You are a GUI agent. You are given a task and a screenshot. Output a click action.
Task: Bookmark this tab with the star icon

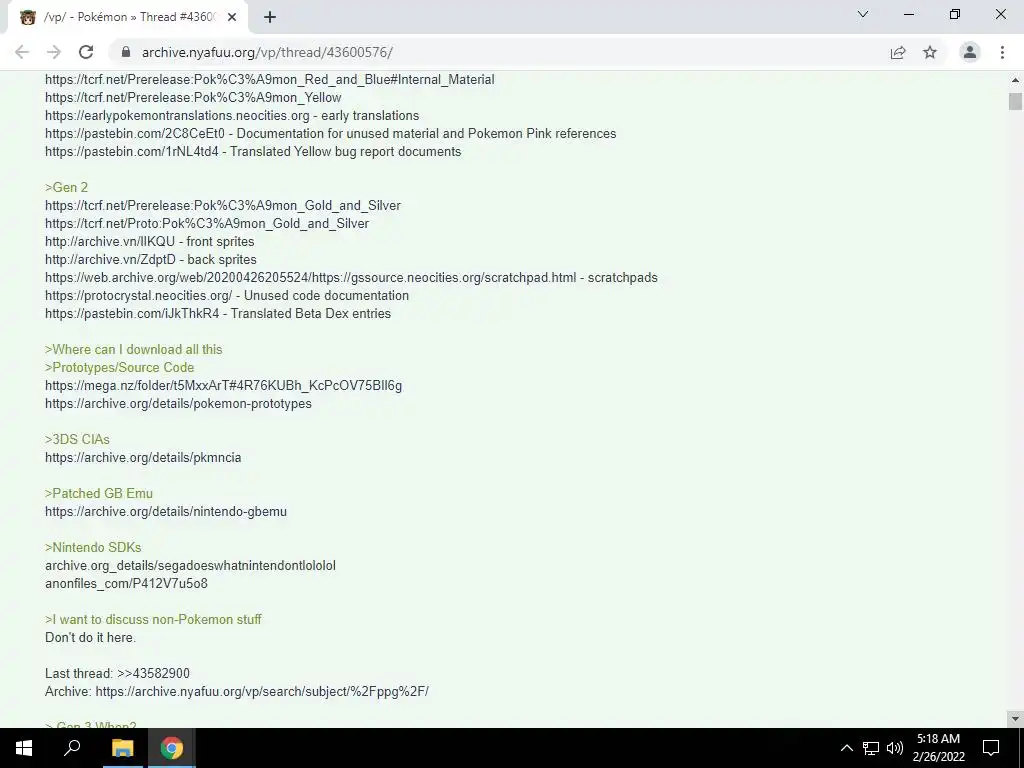pos(930,52)
